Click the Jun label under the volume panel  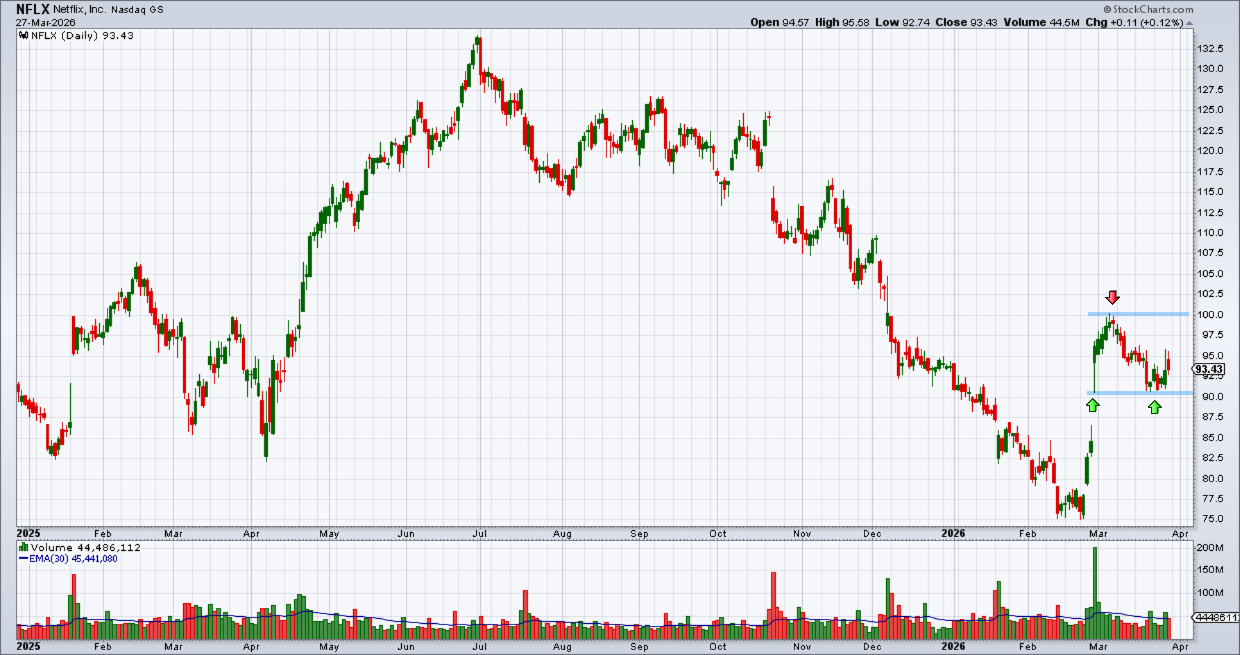405,647
